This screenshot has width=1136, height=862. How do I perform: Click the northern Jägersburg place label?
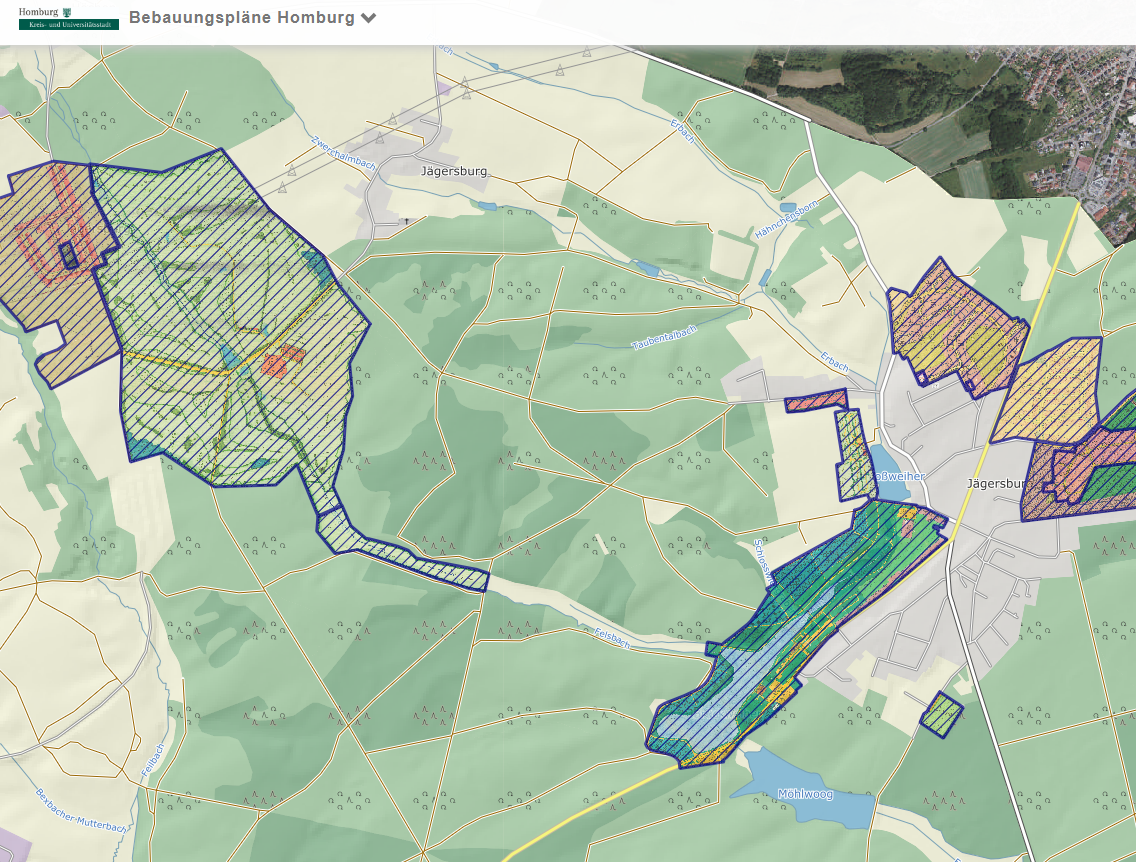pos(453,171)
